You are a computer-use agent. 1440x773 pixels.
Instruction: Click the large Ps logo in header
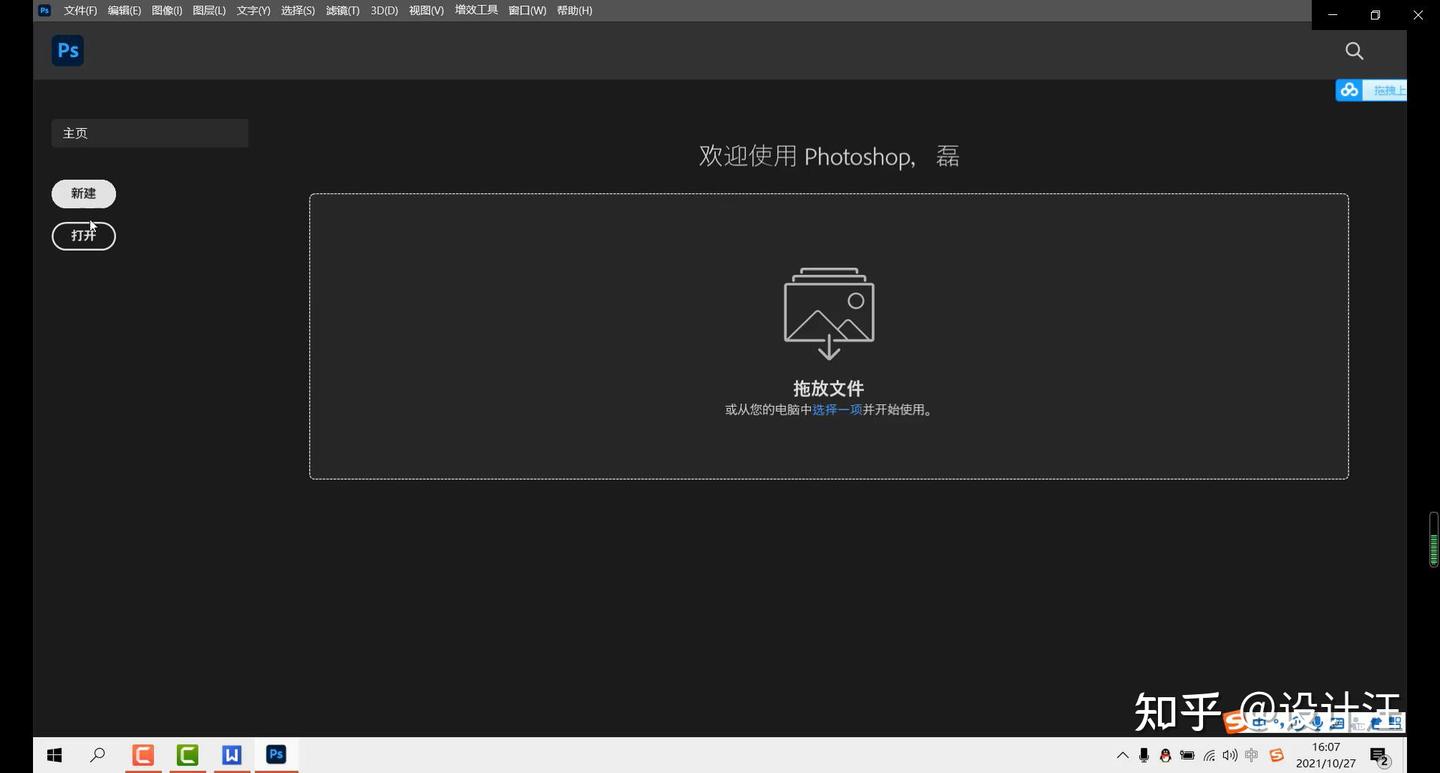pyautogui.click(x=68, y=50)
